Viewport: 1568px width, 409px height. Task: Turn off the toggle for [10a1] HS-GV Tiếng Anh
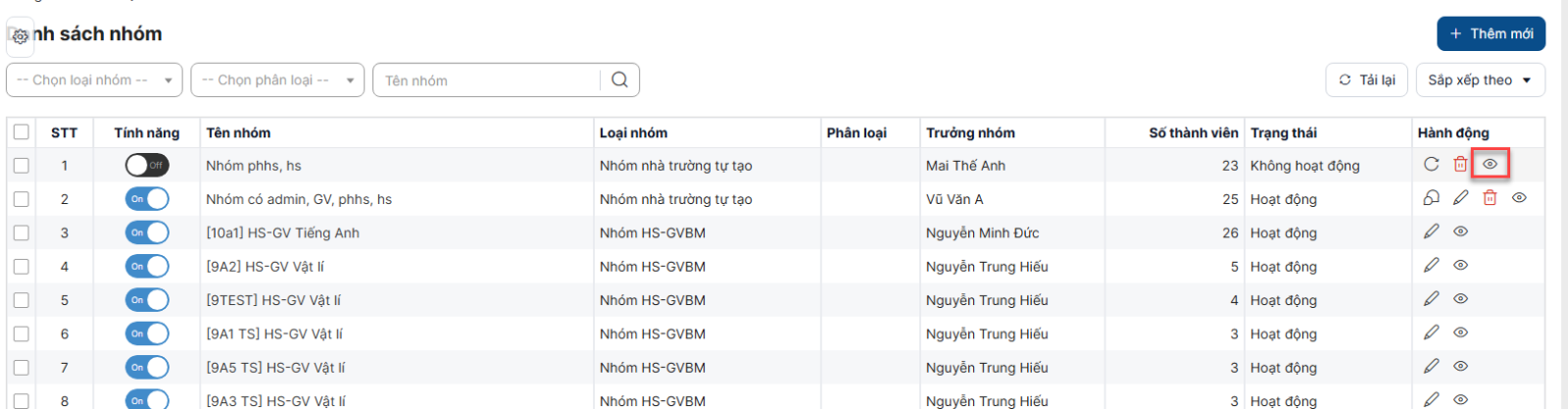click(x=147, y=232)
